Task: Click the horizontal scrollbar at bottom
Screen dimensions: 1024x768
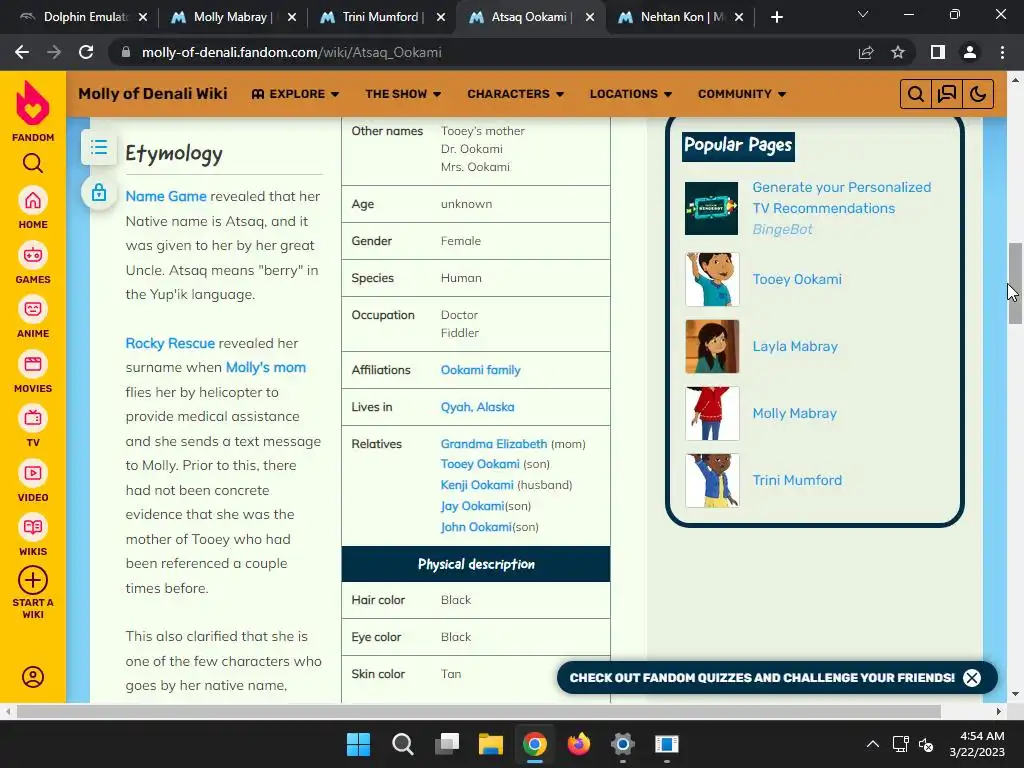Action: click(479, 712)
